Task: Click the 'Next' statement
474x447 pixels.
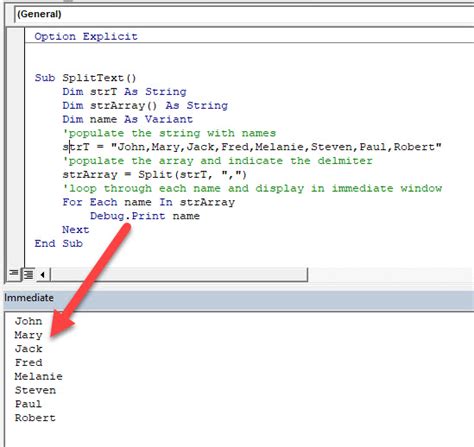Action: point(75,230)
